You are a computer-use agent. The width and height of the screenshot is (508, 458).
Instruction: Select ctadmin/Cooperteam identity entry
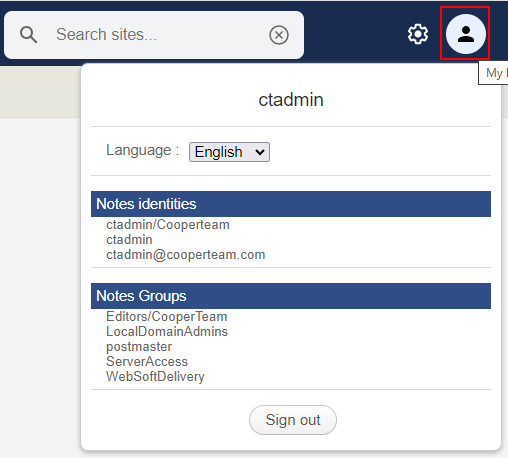pyautogui.click(x=168, y=225)
